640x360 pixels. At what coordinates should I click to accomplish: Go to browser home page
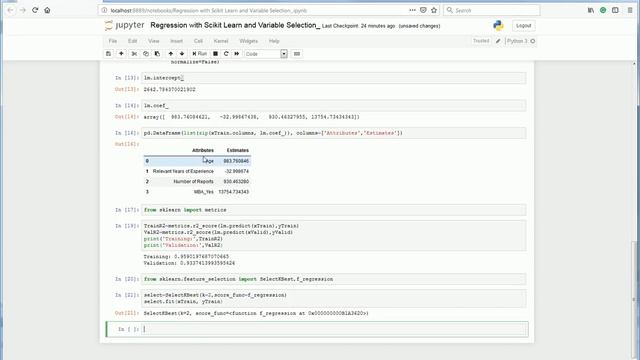47,10
